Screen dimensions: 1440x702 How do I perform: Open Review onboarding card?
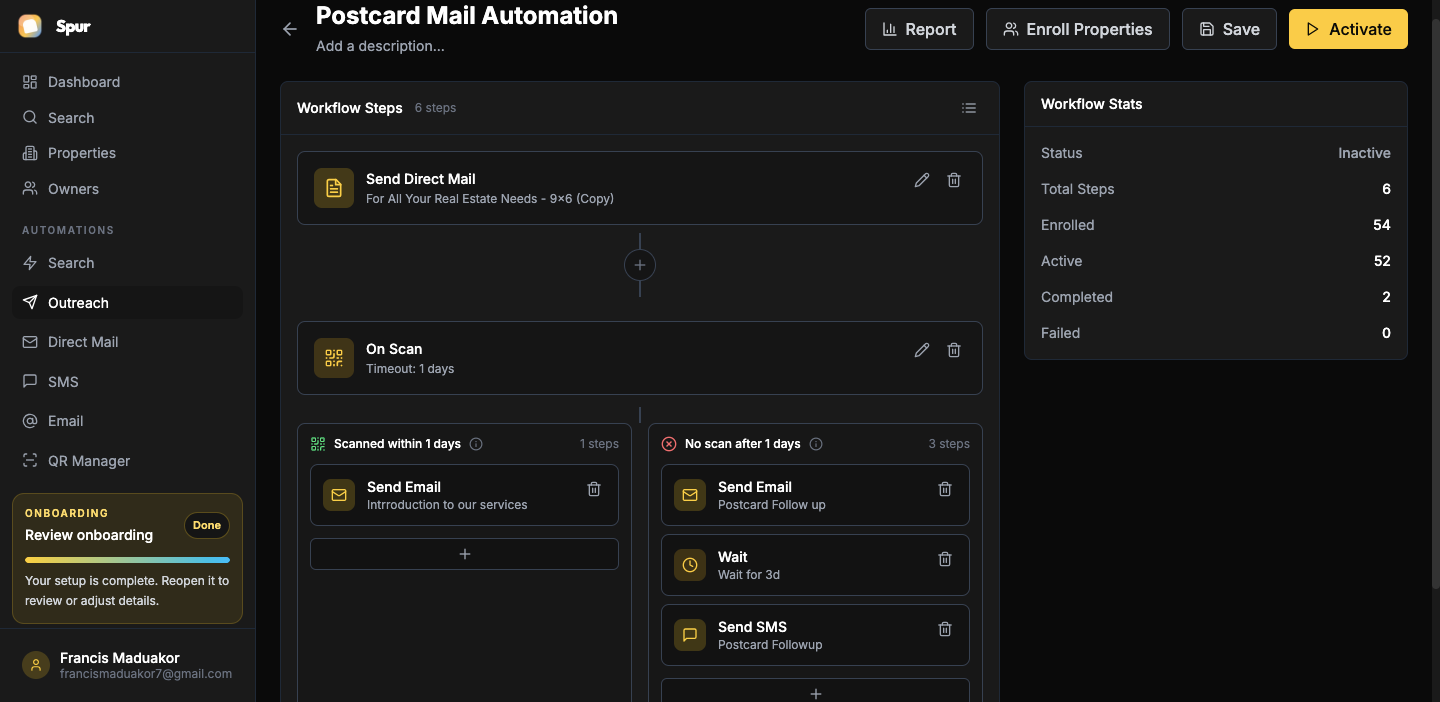[x=127, y=558]
